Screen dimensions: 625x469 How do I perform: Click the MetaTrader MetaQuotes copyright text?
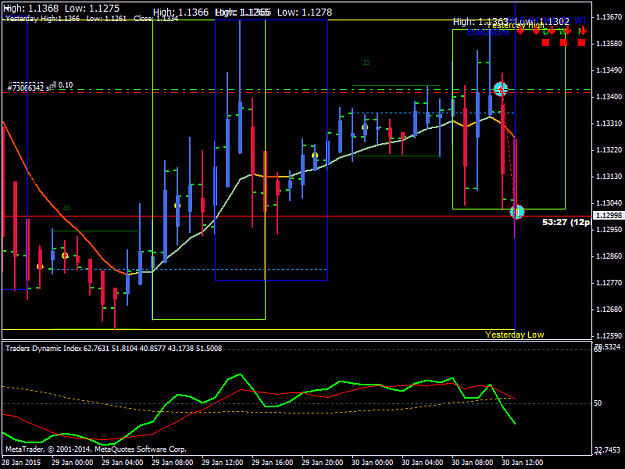pos(96,449)
